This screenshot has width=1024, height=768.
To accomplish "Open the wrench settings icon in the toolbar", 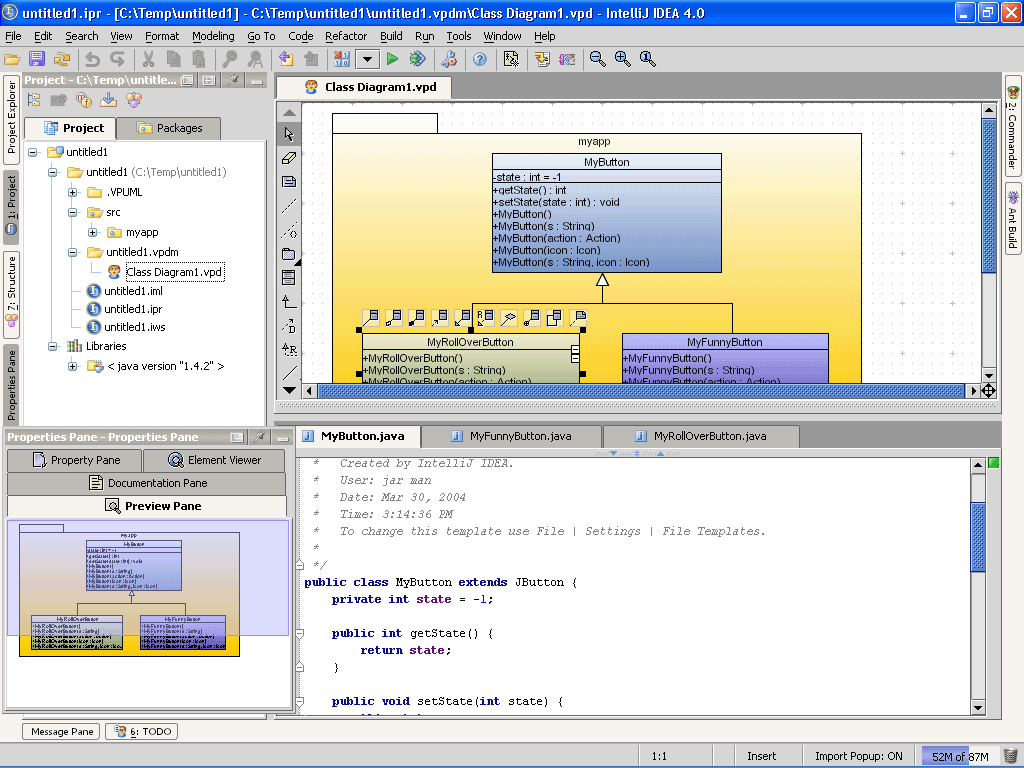I will coord(449,59).
